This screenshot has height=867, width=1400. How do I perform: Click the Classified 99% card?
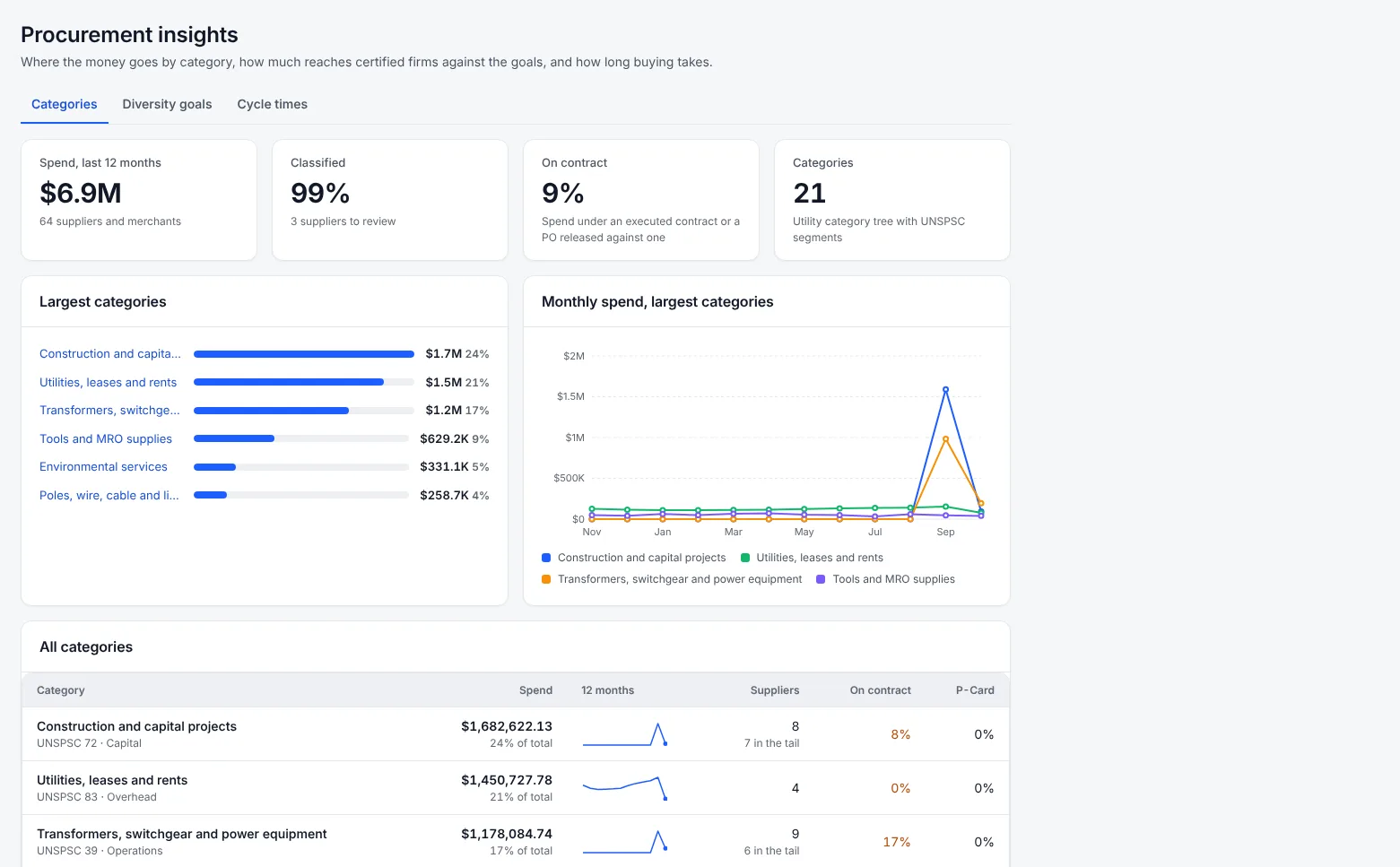pyautogui.click(x=390, y=200)
